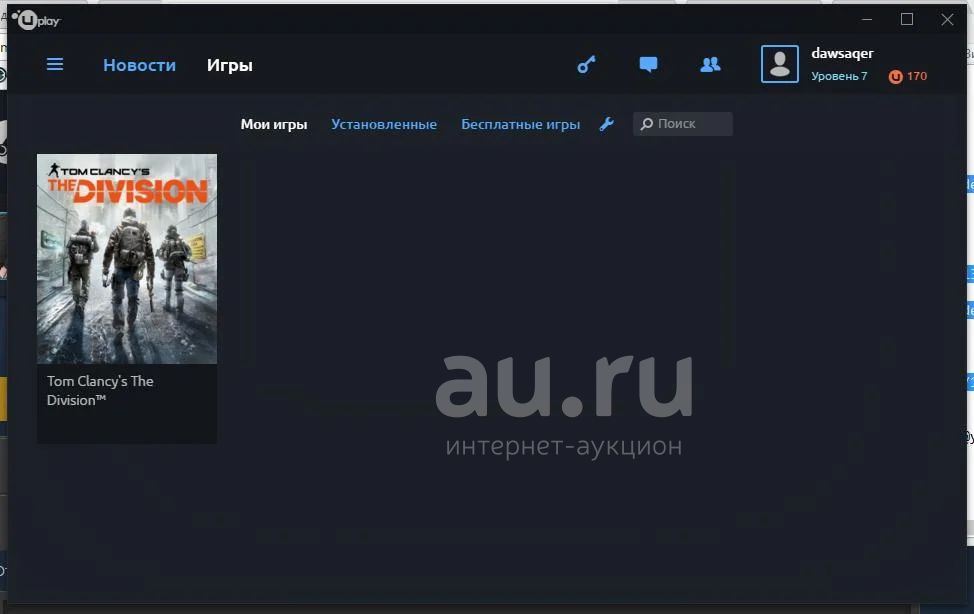
Task: Switch to the Игры tab
Action: point(230,65)
